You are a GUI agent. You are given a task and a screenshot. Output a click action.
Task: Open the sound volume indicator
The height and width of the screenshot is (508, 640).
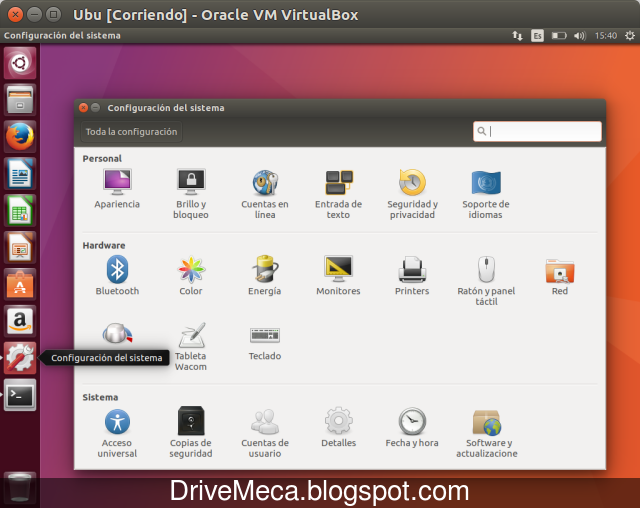click(x=580, y=36)
